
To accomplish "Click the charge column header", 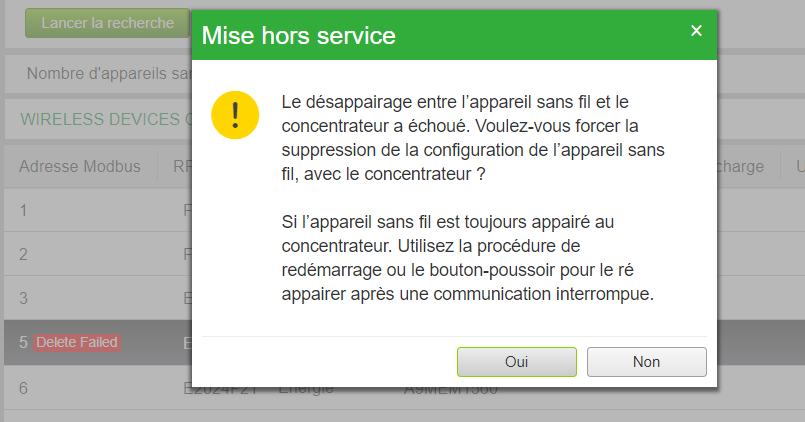I will pos(740,166).
